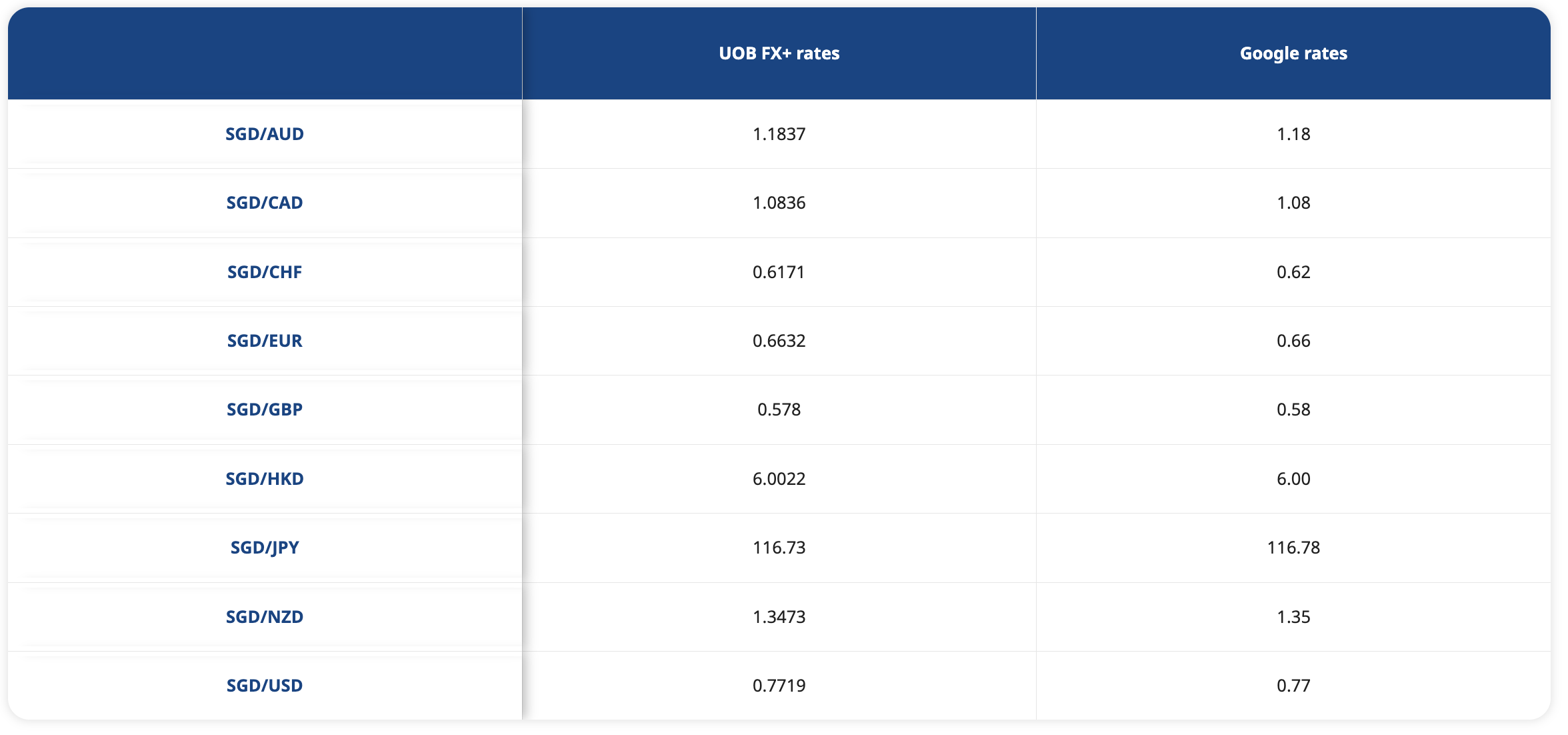
Task: Click the UOB rate value 1.1837
Action: pos(779,134)
